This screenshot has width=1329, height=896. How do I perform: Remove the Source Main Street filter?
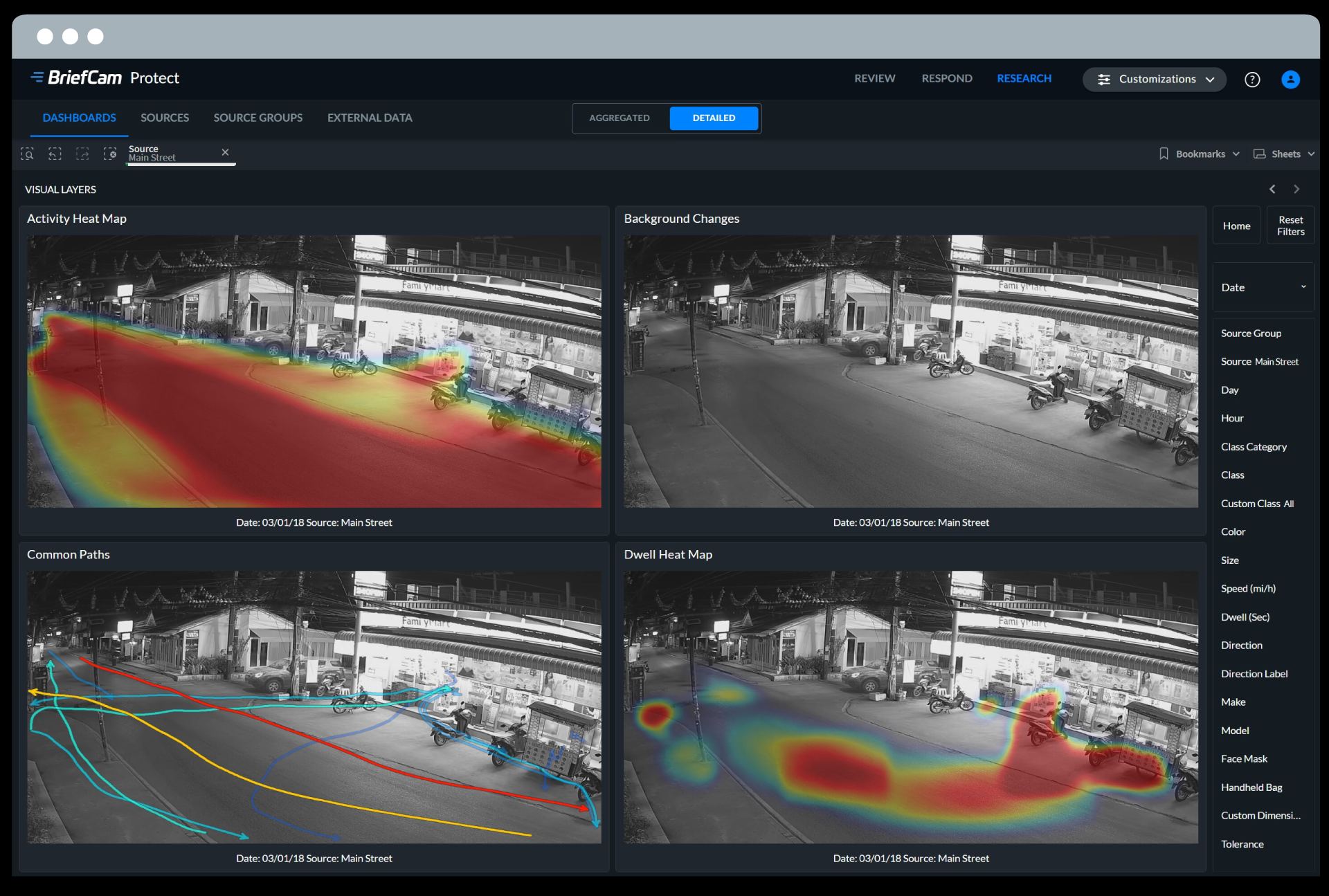[225, 152]
